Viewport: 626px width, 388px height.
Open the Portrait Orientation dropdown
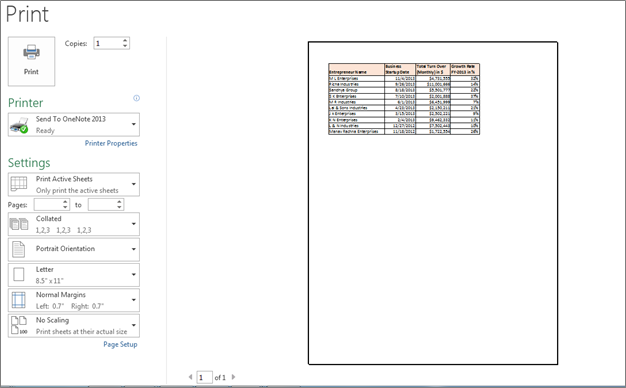pyautogui.click(x=134, y=249)
